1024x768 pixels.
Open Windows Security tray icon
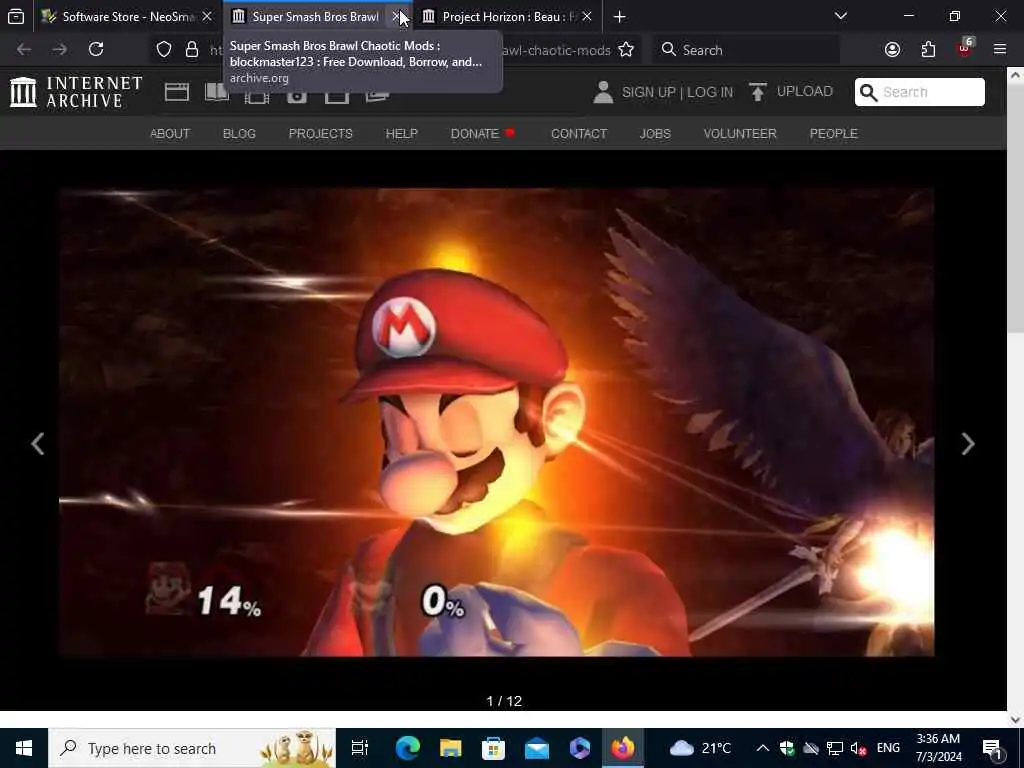(787, 748)
